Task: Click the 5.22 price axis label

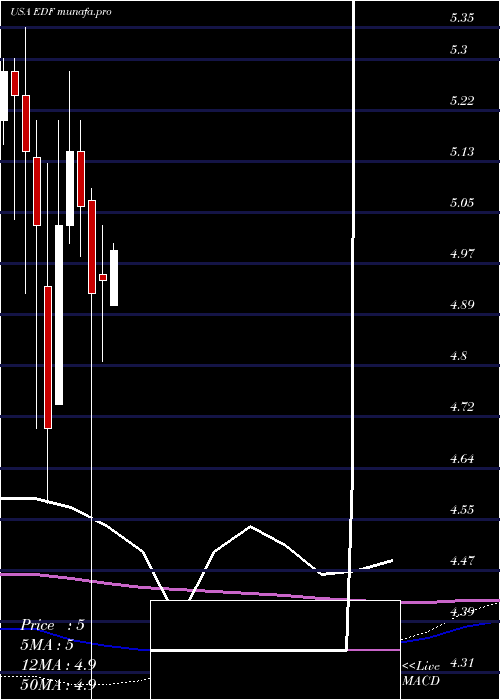Action: [462, 101]
